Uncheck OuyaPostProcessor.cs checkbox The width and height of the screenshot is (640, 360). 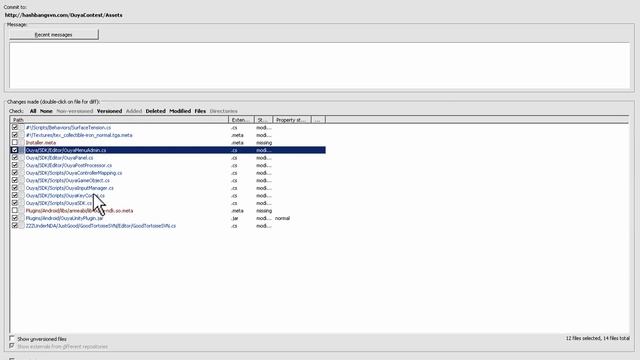[x=15, y=165]
